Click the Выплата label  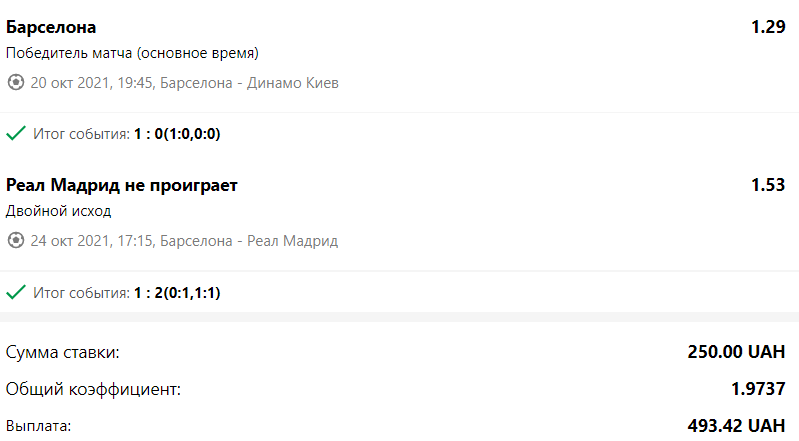[x=39, y=426]
